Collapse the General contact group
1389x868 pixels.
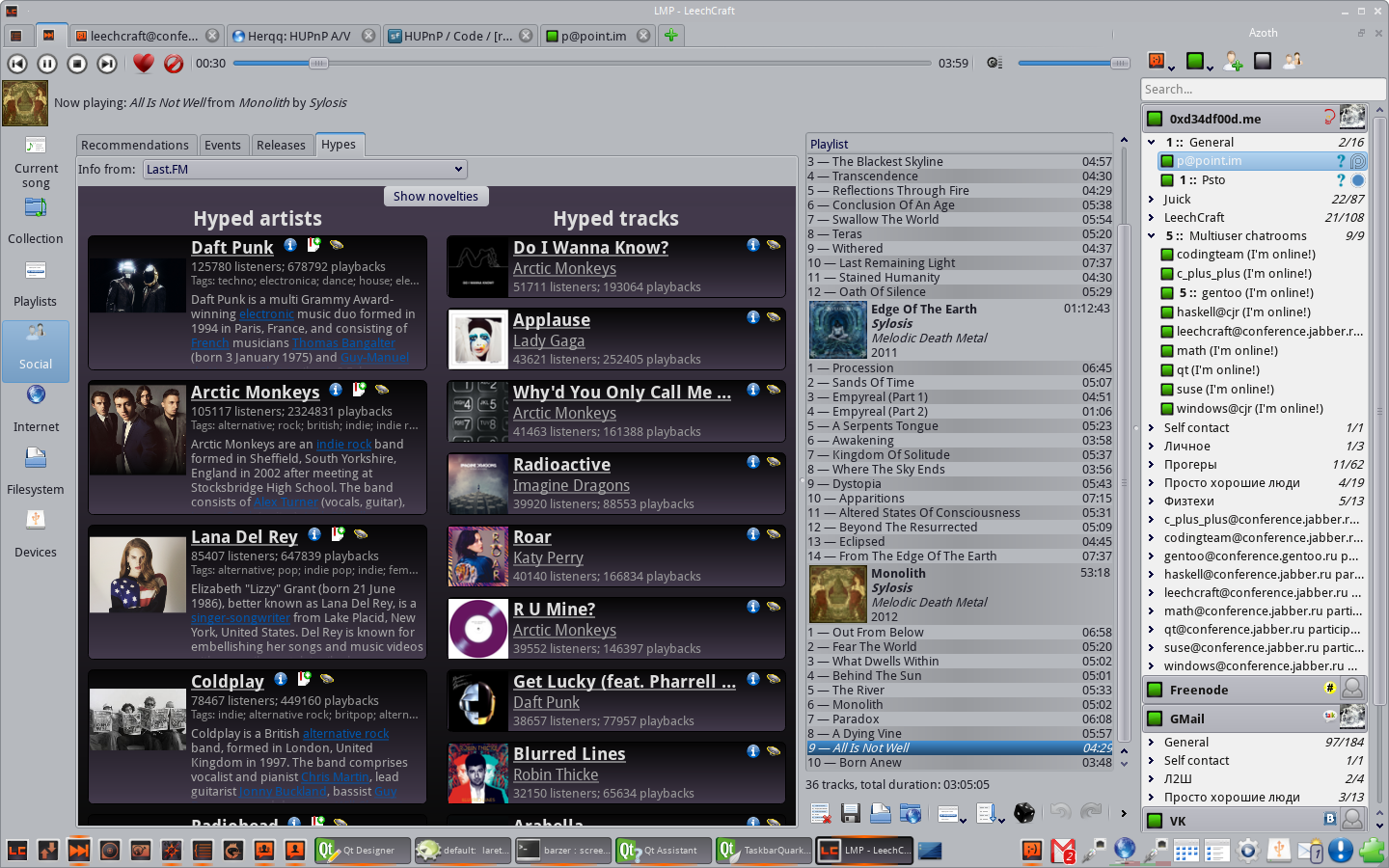coord(1151,142)
